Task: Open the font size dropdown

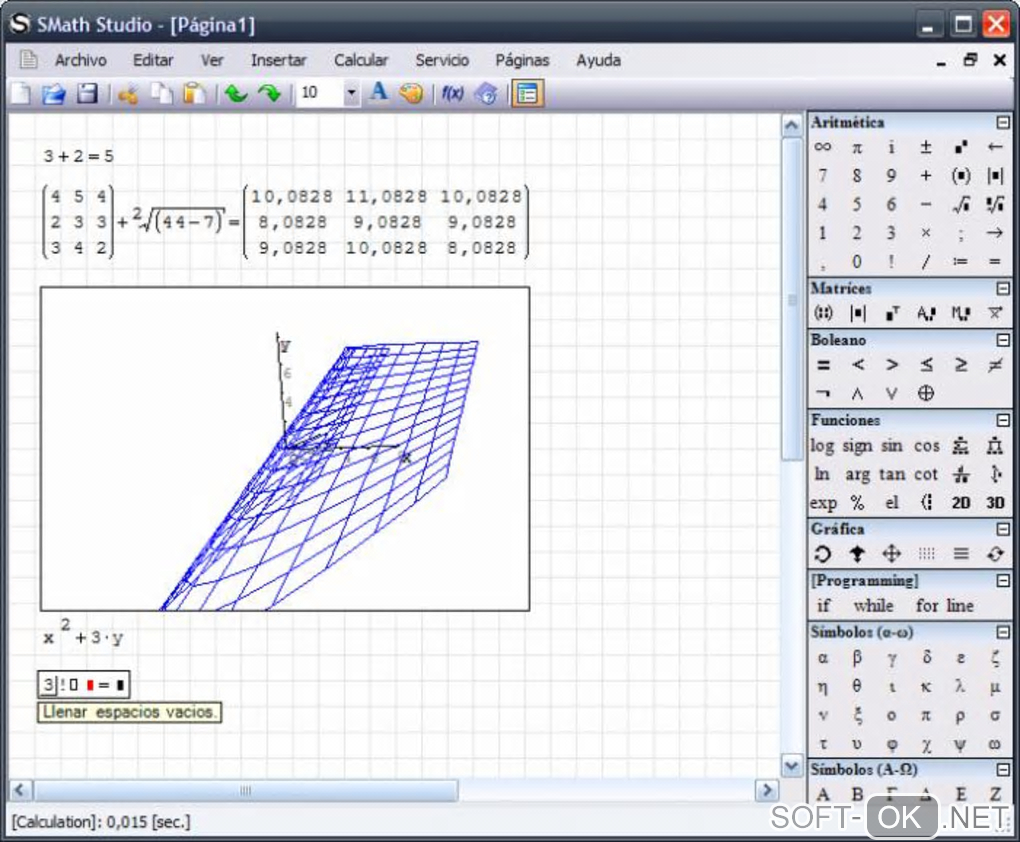Action: coord(351,94)
